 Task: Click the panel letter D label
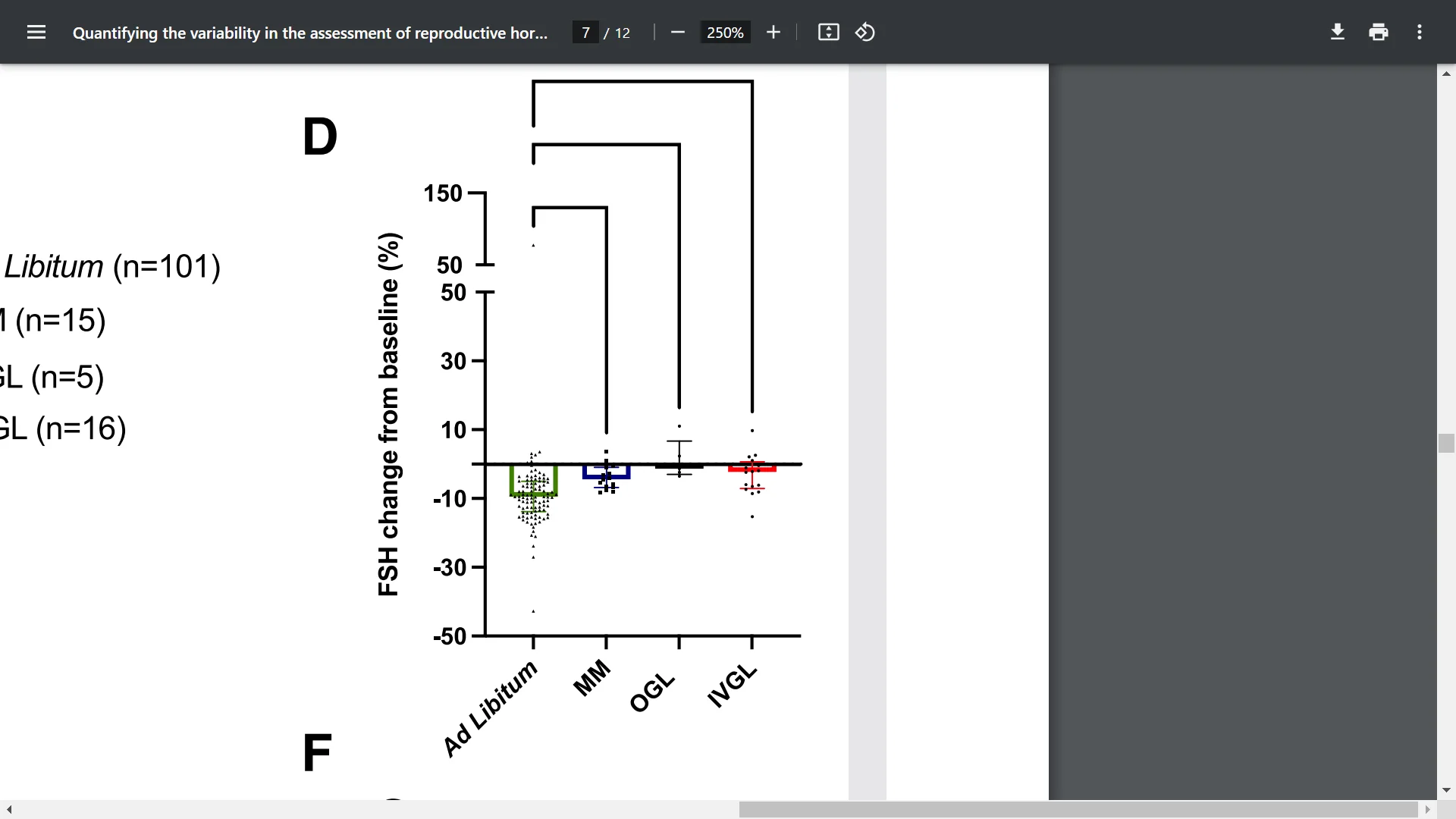319,137
